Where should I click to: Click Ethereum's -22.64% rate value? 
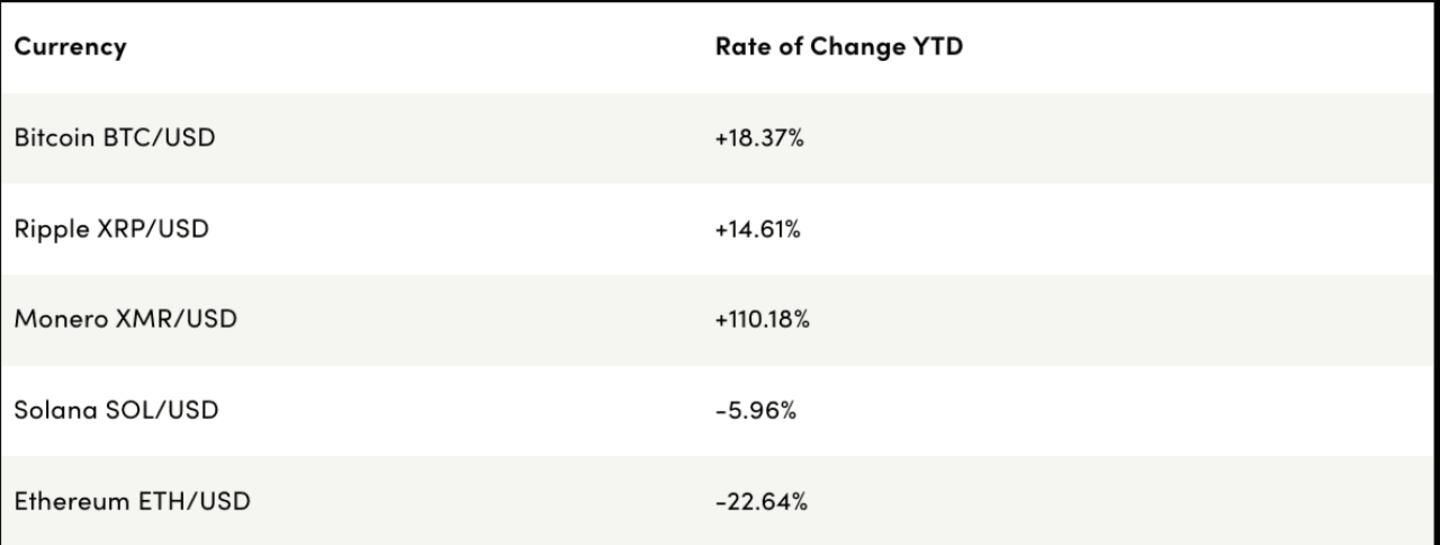[761, 502]
